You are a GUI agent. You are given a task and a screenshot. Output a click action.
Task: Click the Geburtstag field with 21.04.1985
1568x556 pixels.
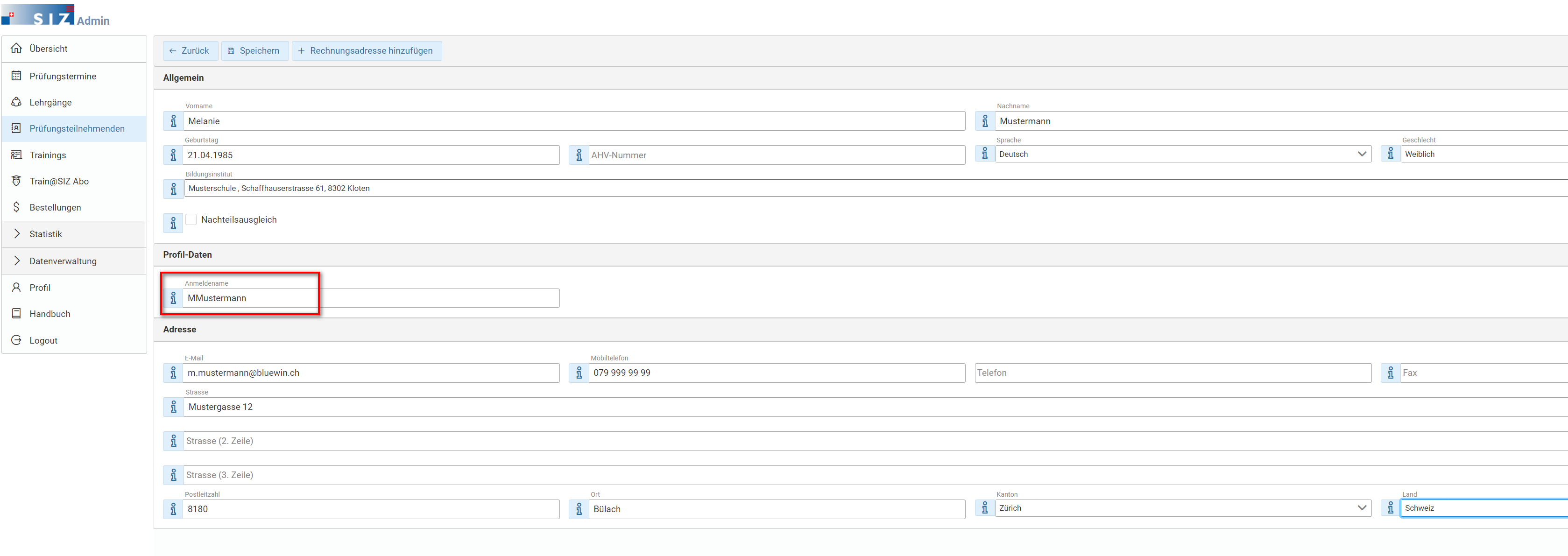371,155
